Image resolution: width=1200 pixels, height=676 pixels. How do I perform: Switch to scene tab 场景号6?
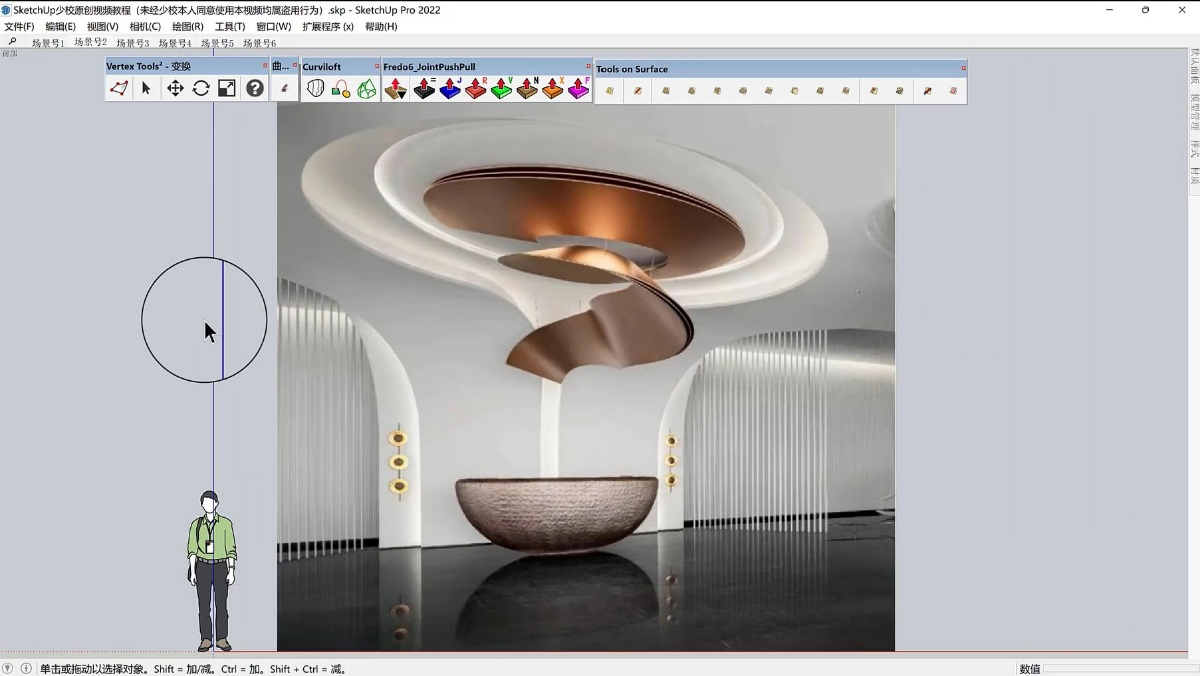pos(259,43)
